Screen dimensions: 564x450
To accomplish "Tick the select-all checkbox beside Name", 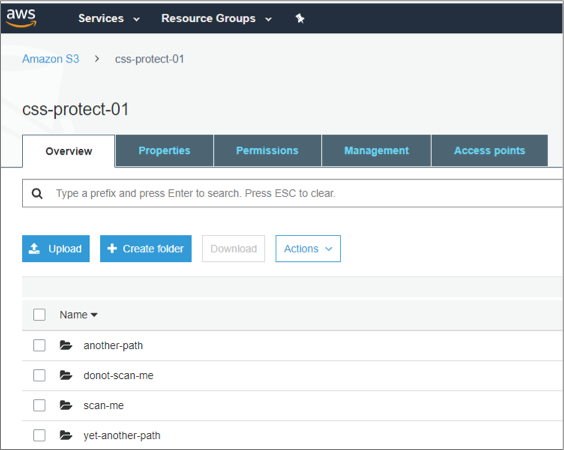I will [39, 314].
